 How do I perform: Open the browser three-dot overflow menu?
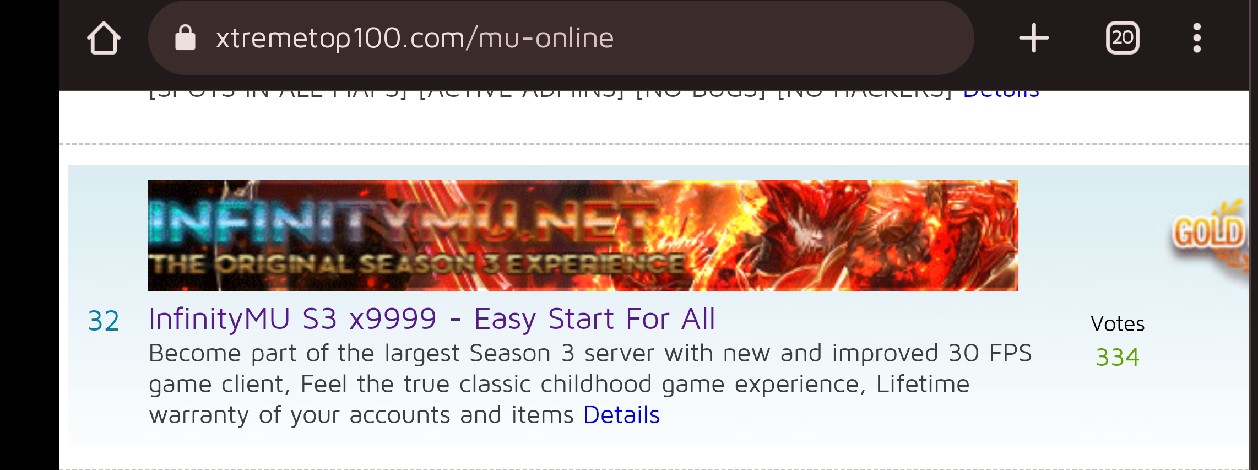pos(1197,39)
